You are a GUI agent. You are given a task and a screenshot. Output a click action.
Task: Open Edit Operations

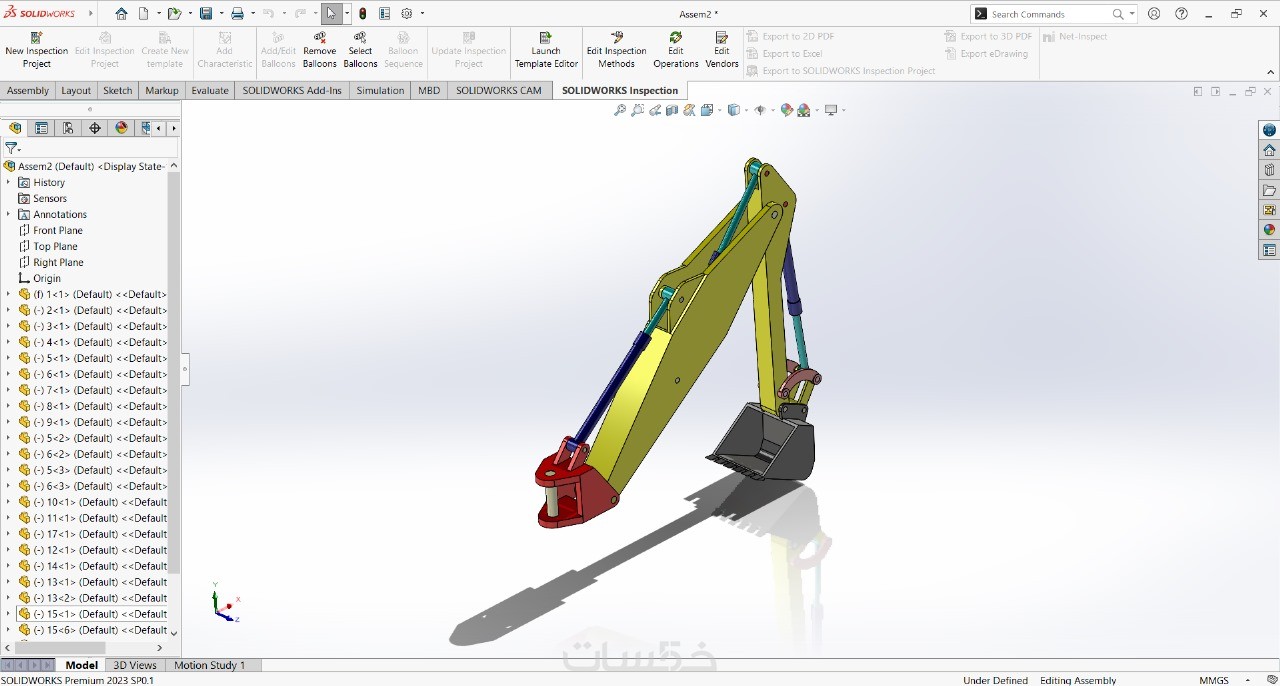tap(676, 50)
